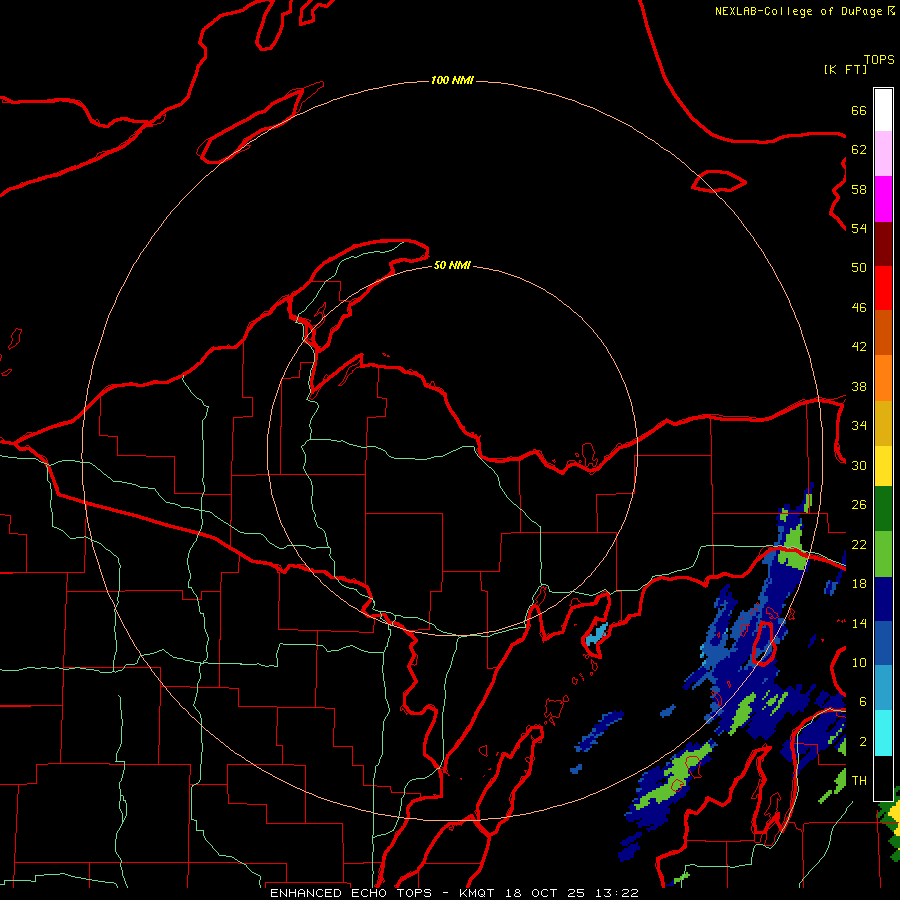Click the "TOPS" legend title
900x900 pixels.
point(879,60)
